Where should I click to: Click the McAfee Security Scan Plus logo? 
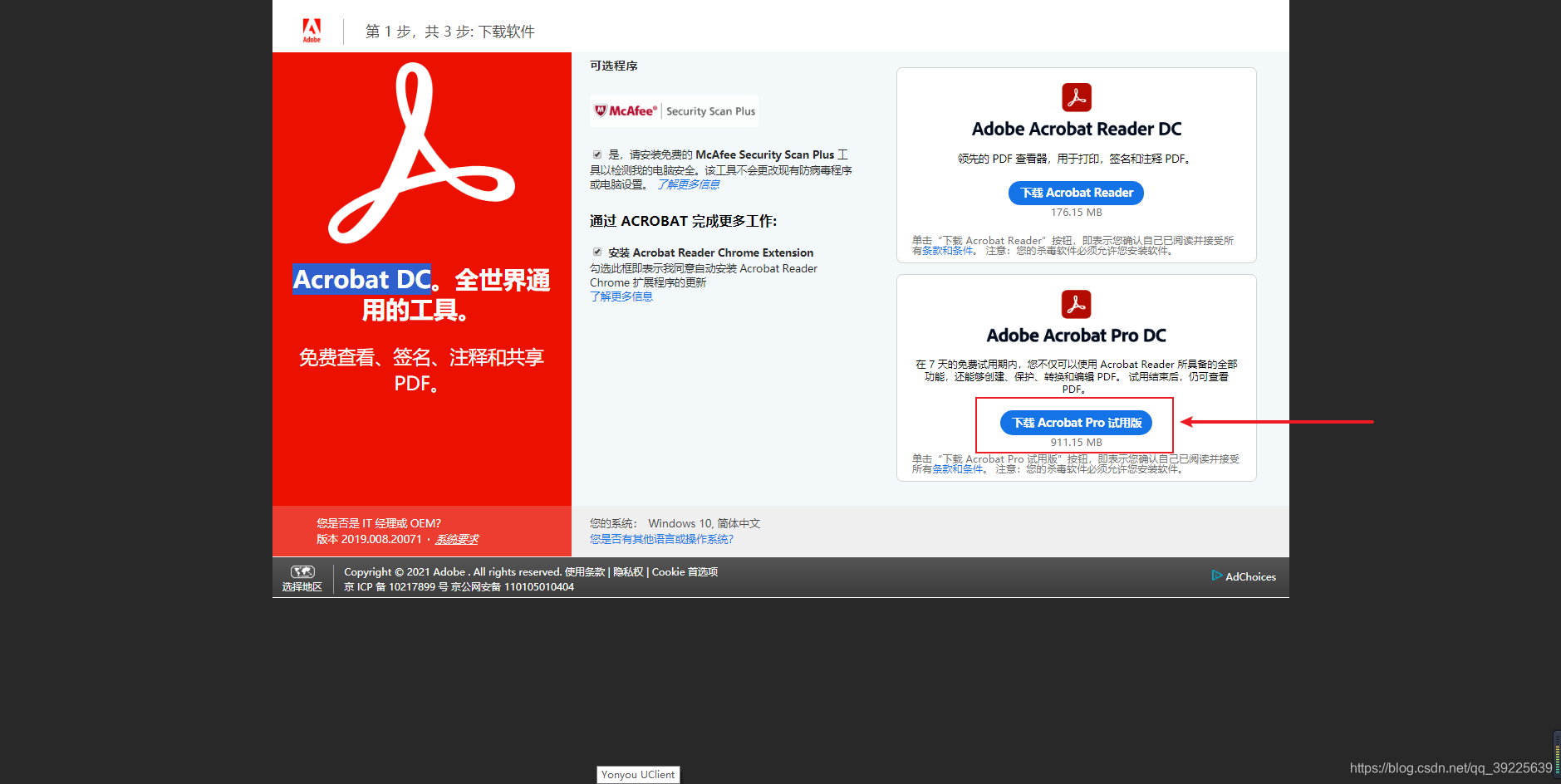pyautogui.click(x=674, y=111)
